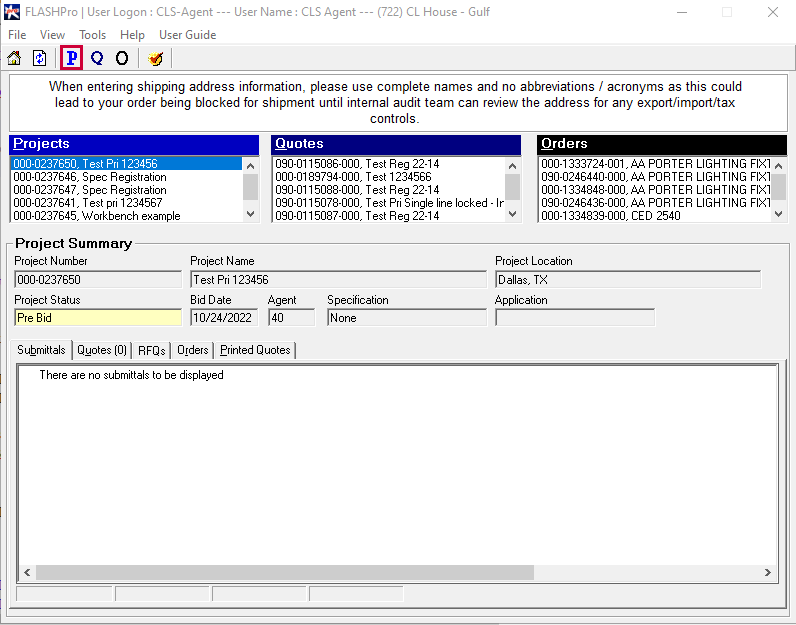Select project 000-0237646, Spec Registration
The height and width of the screenshot is (625, 796).
coord(90,177)
